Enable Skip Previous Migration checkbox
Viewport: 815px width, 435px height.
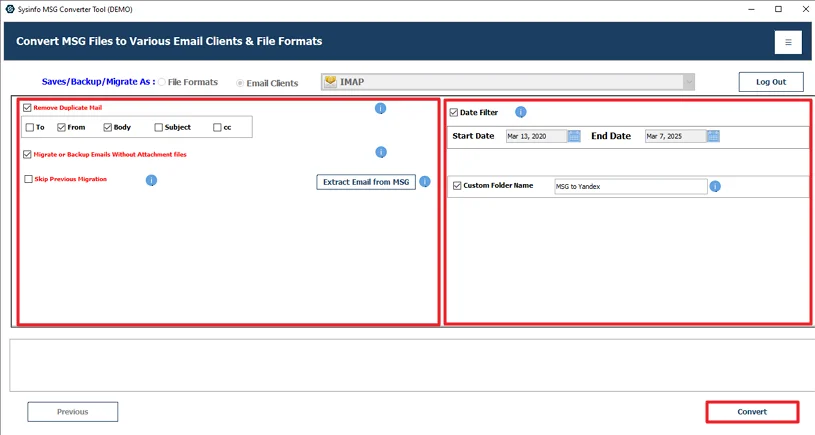(29, 179)
